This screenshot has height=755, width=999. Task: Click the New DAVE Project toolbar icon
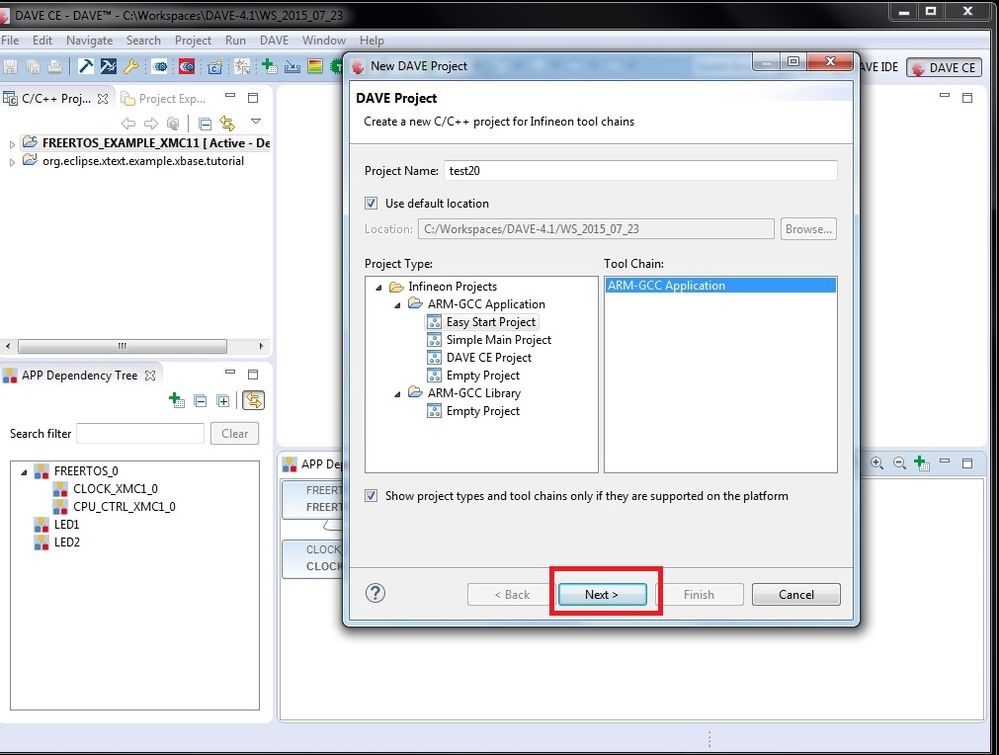click(x=215, y=66)
